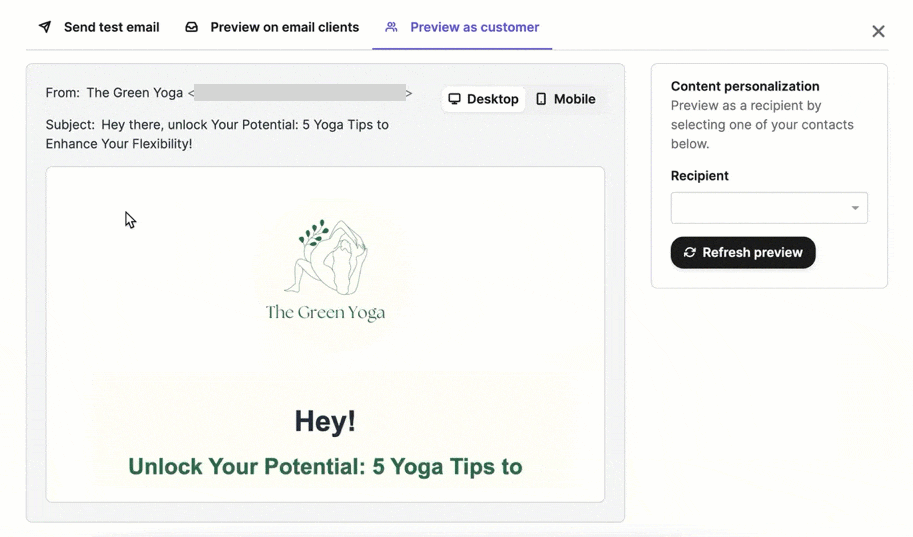Switch preview to Mobile view
Viewport: 913px width, 537px height.
click(565, 99)
